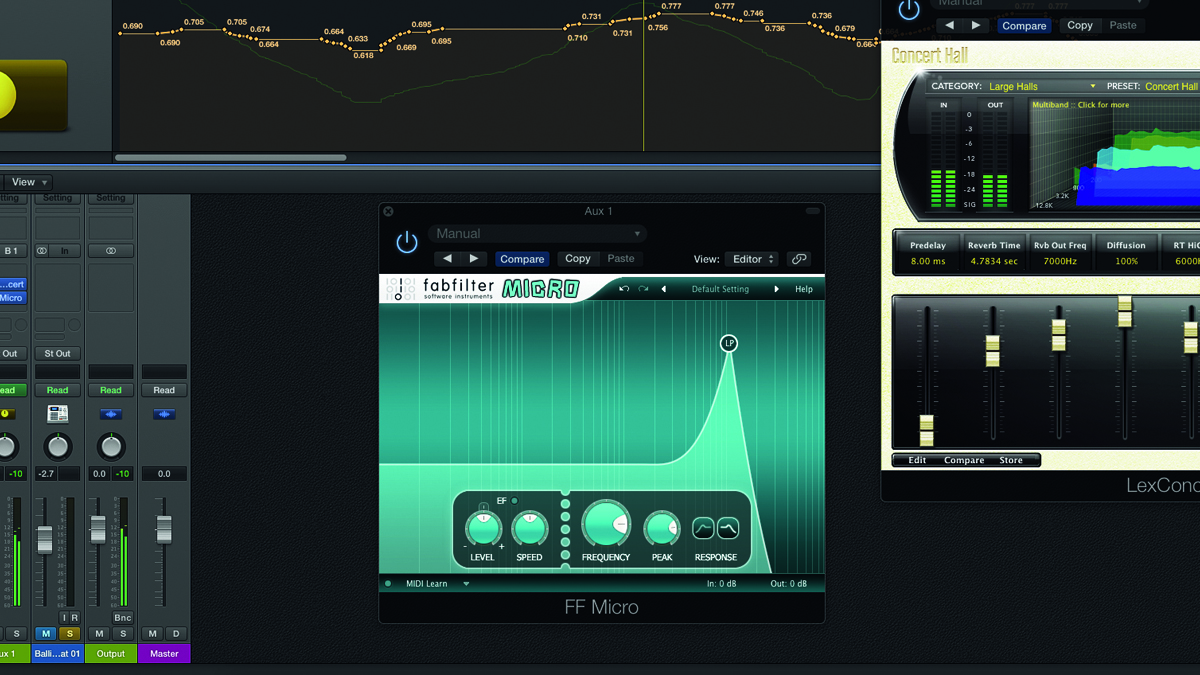Toggle FF Micro plugin power button

pyautogui.click(x=406, y=243)
